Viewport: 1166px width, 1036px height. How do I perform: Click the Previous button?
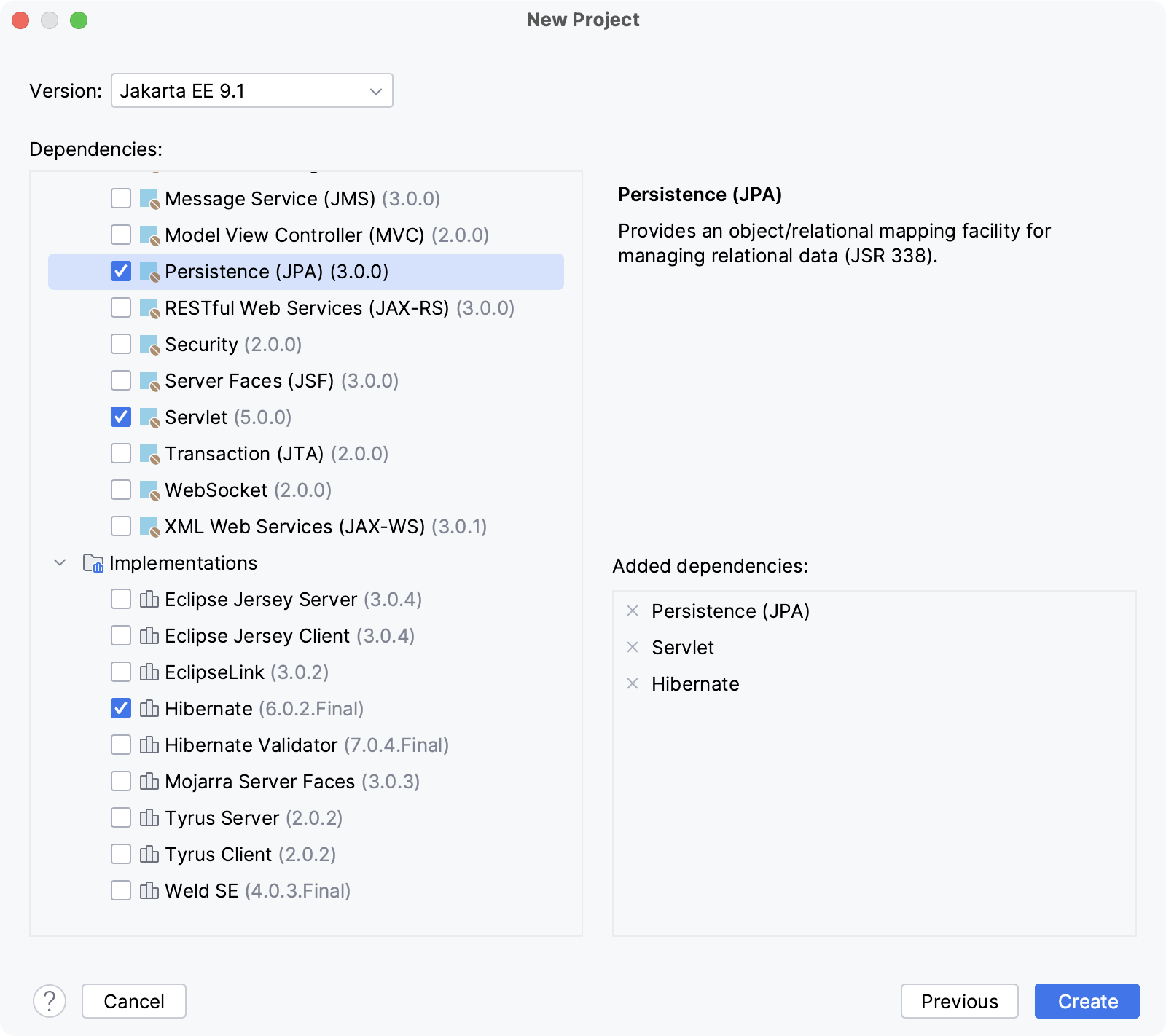point(959,1001)
